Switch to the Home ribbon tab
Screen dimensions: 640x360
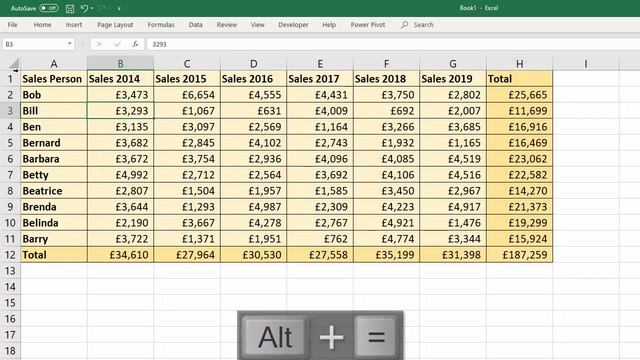42,24
